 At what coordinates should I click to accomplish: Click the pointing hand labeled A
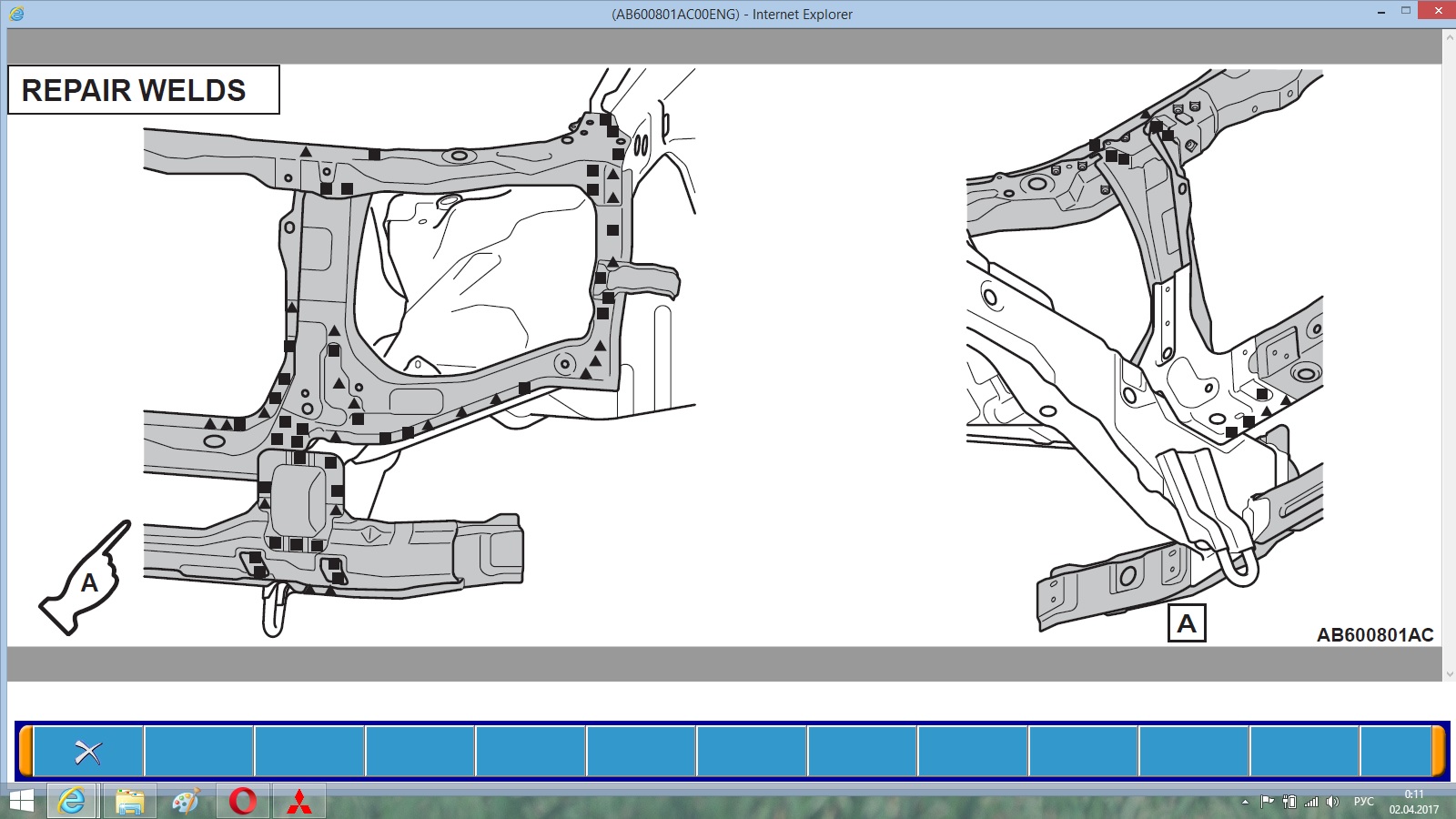tap(86, 579)
